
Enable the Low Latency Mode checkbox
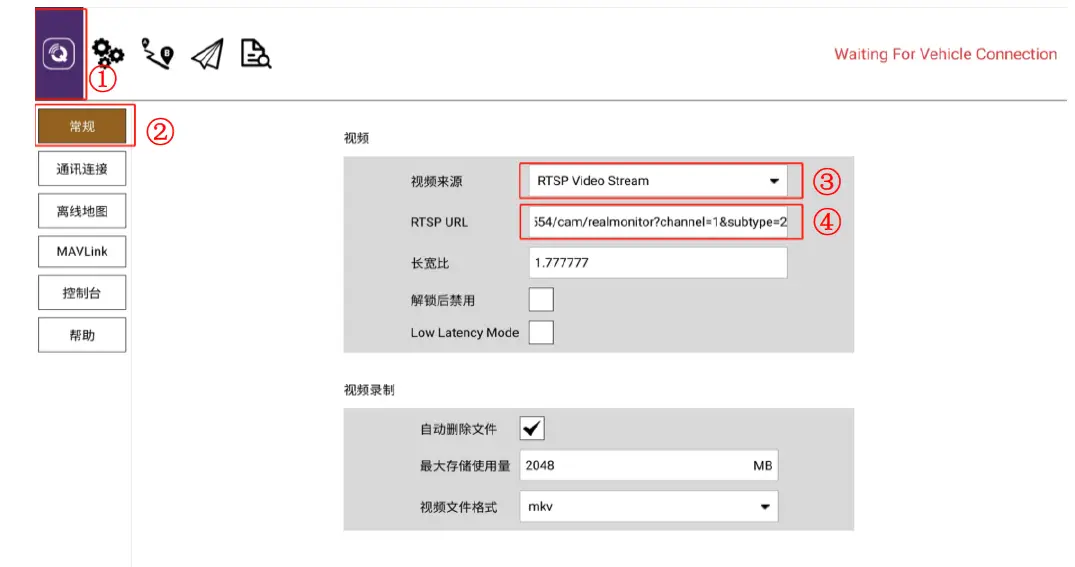[541, 333]
